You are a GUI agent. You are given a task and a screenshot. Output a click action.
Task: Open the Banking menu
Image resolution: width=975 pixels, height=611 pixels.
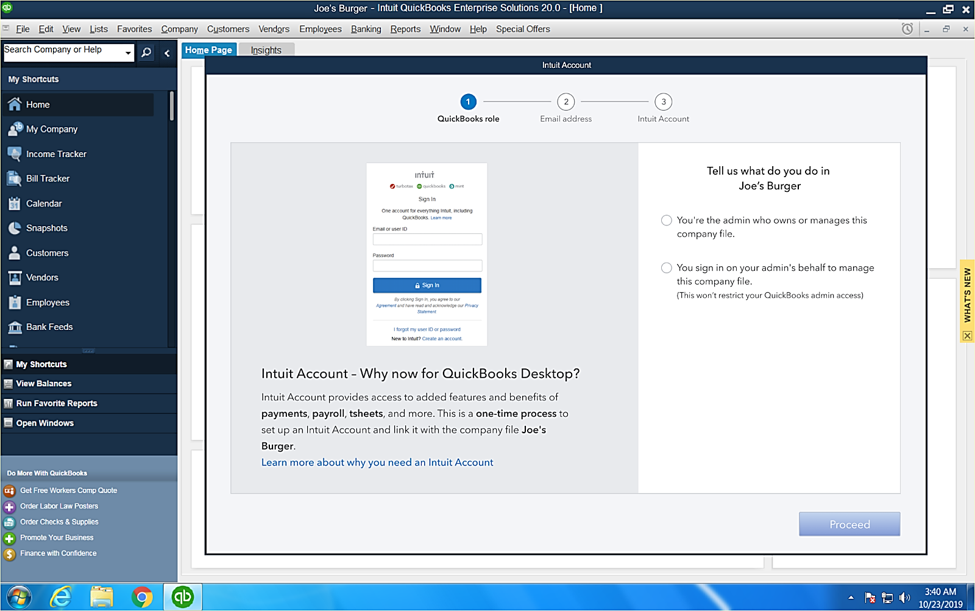[366, 28]
